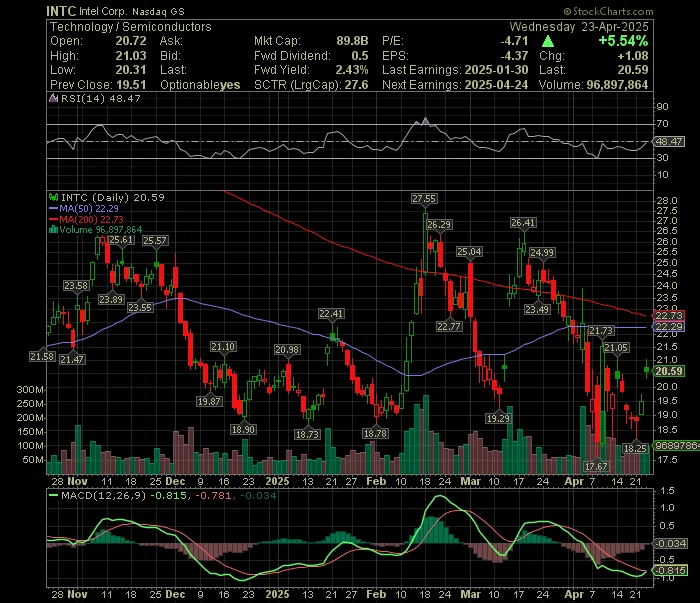
Task: Click the 21.05 price label
Action: (x=617, y=347)
